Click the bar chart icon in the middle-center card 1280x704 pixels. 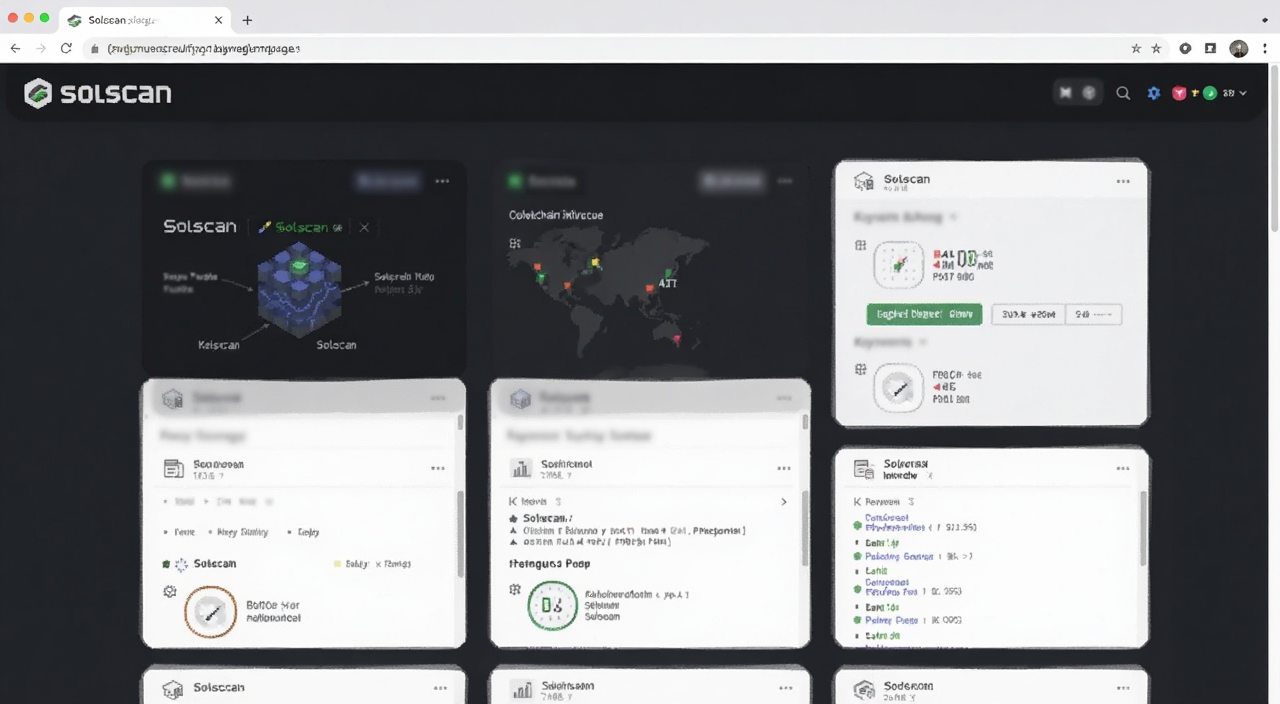point(520,468)
